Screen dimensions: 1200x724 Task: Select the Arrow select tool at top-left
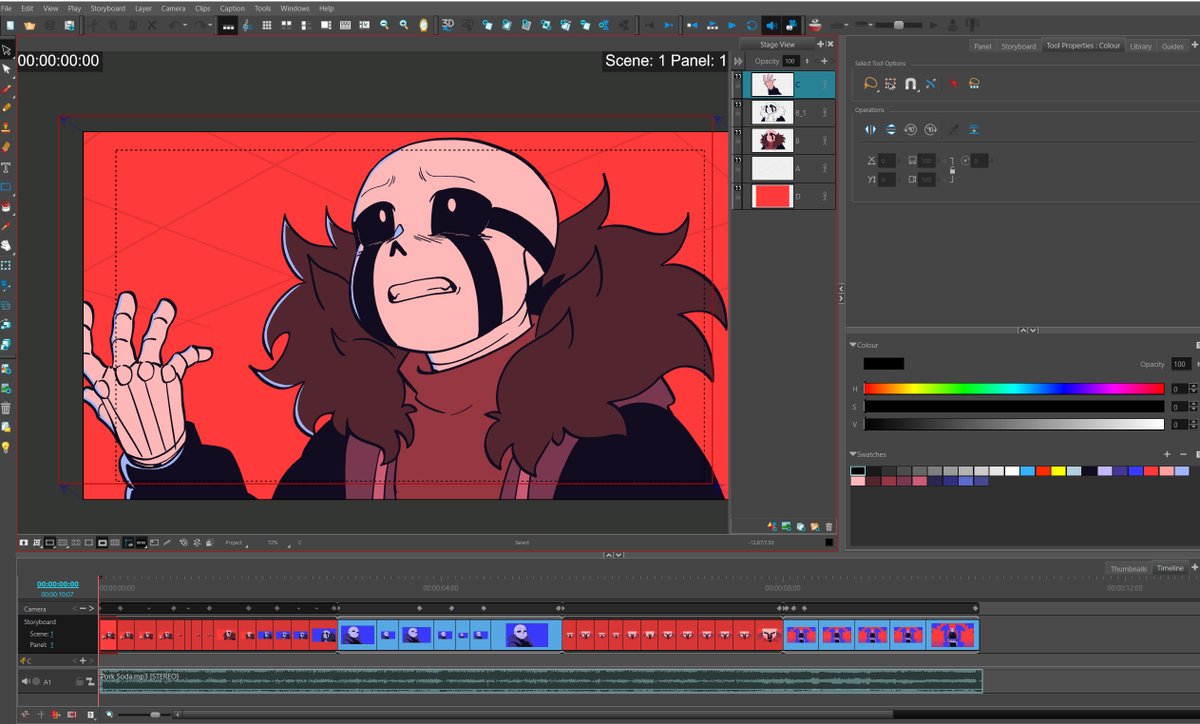(x=6, y=49)
